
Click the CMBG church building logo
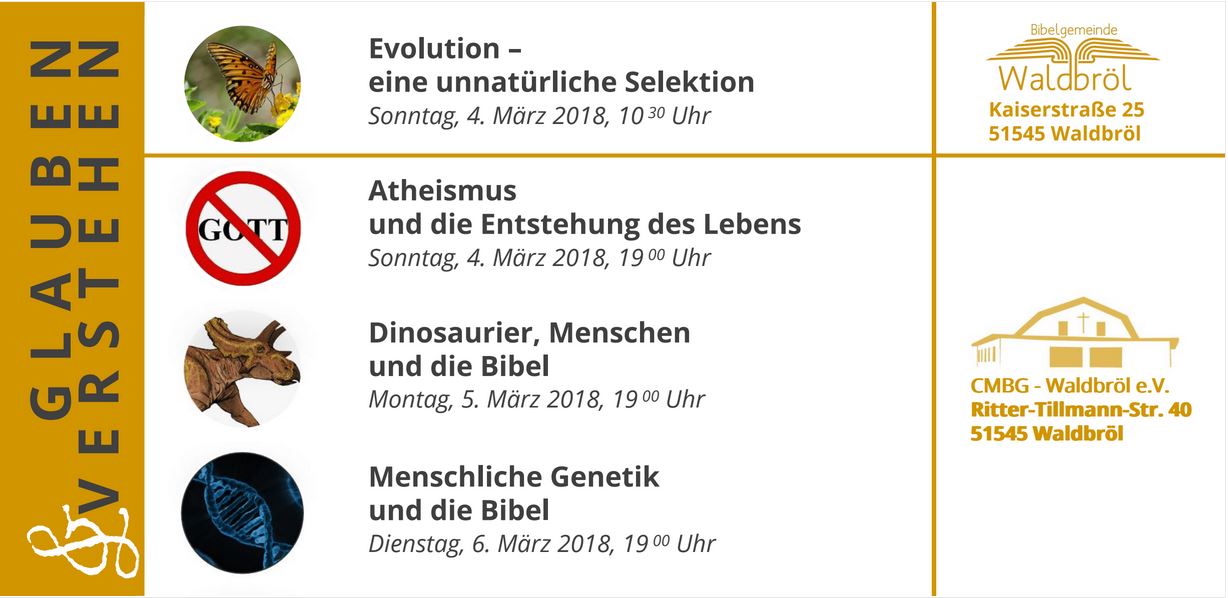(x=1073, y=334)
